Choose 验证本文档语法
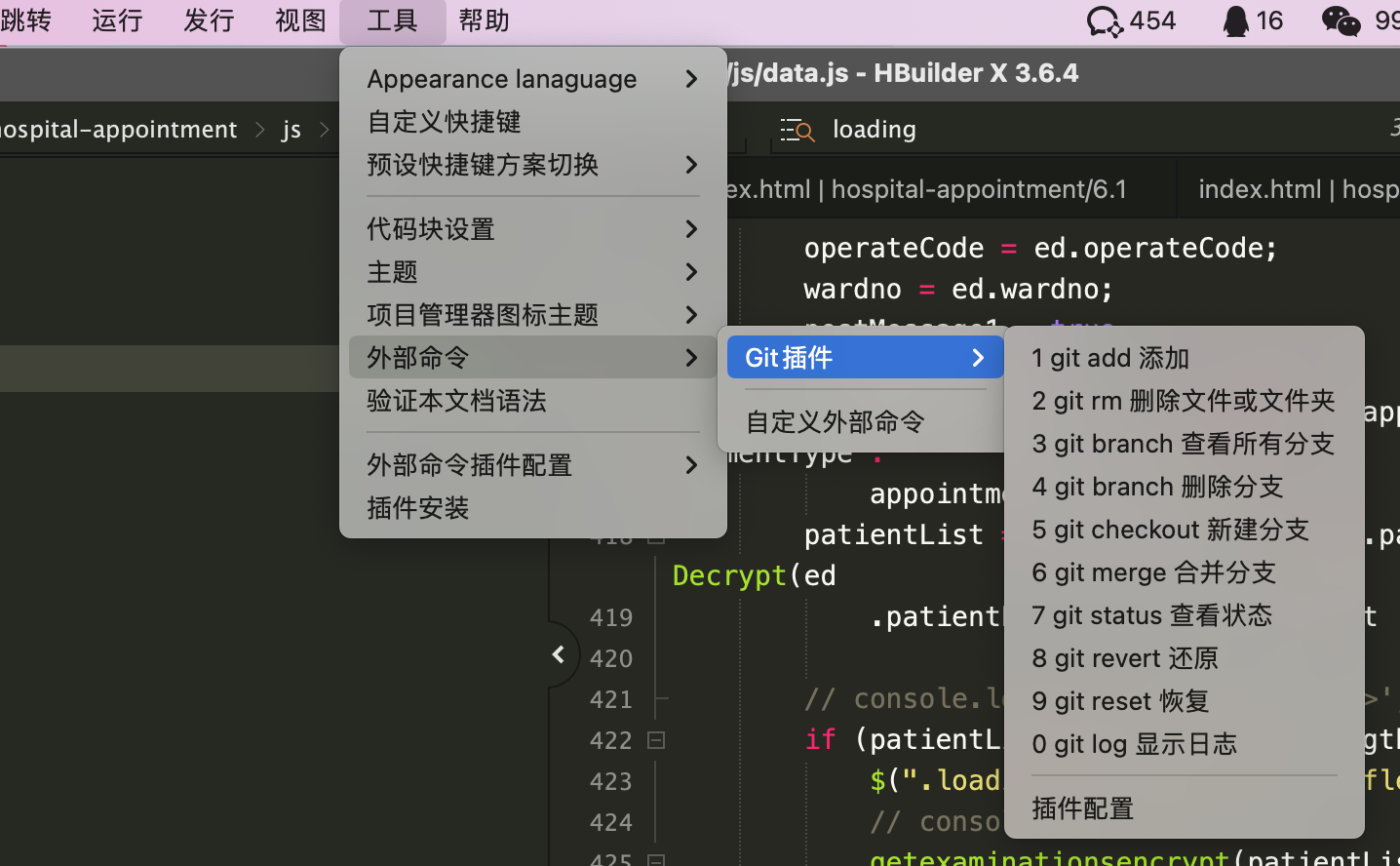This screenshot has height=866, width=1400. 533,401
